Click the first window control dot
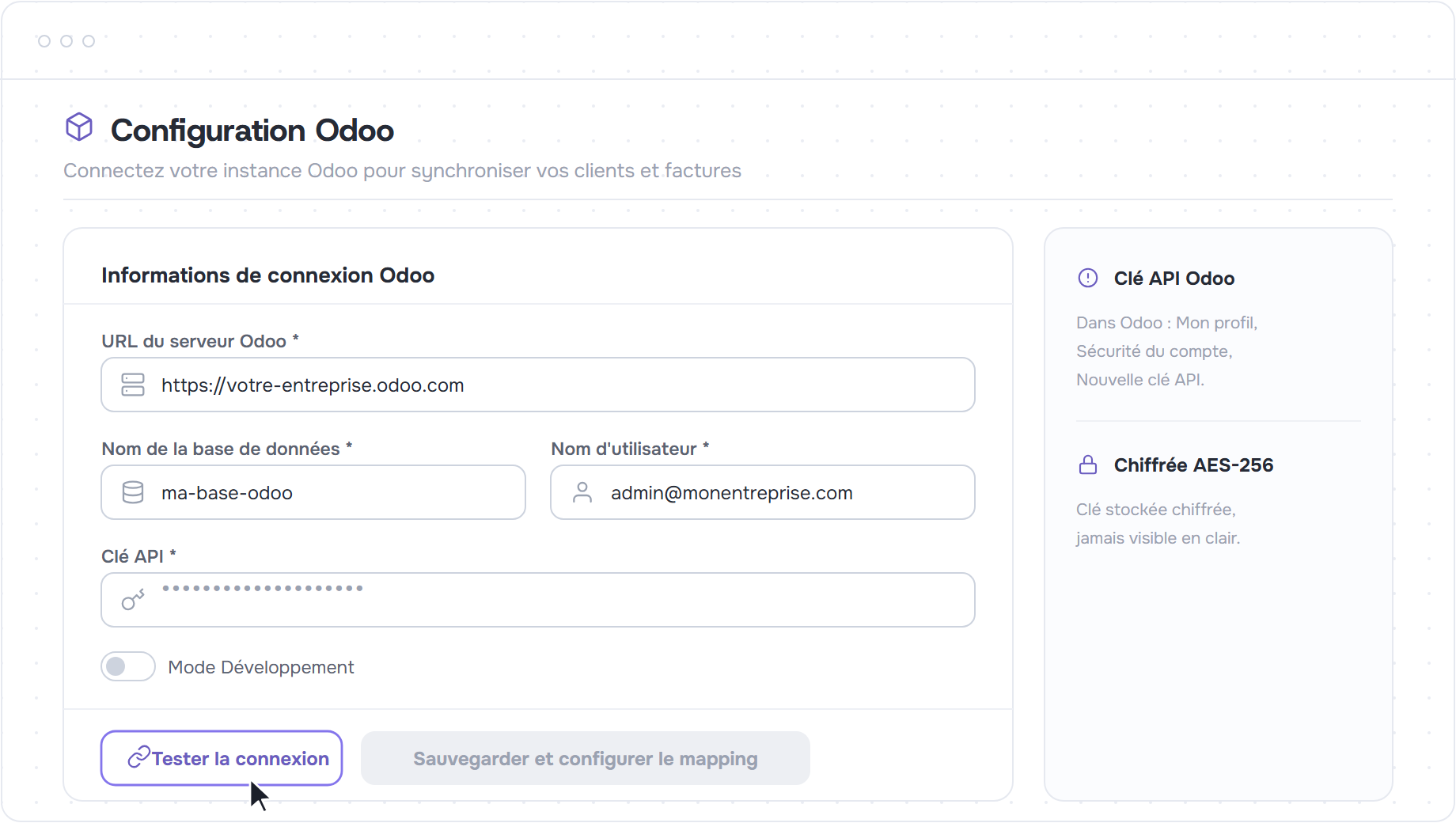Screen dimensions: 1456x823 pyautogui.click(x=44, y=41)
